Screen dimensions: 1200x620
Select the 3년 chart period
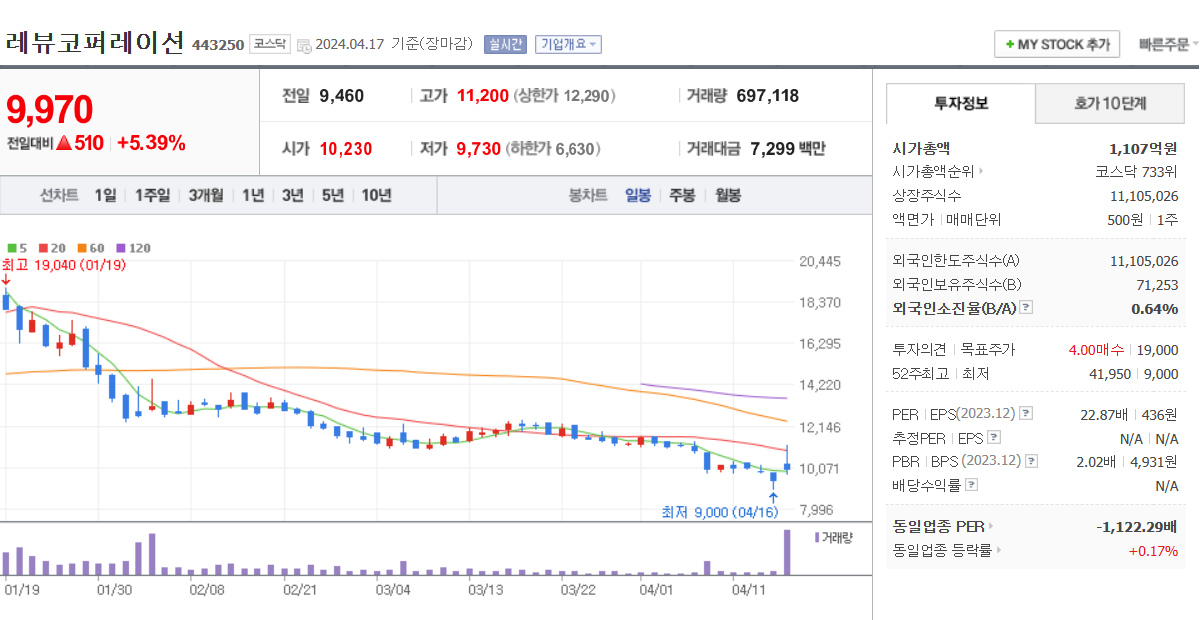pyautogui.click(x=292, y=195)
